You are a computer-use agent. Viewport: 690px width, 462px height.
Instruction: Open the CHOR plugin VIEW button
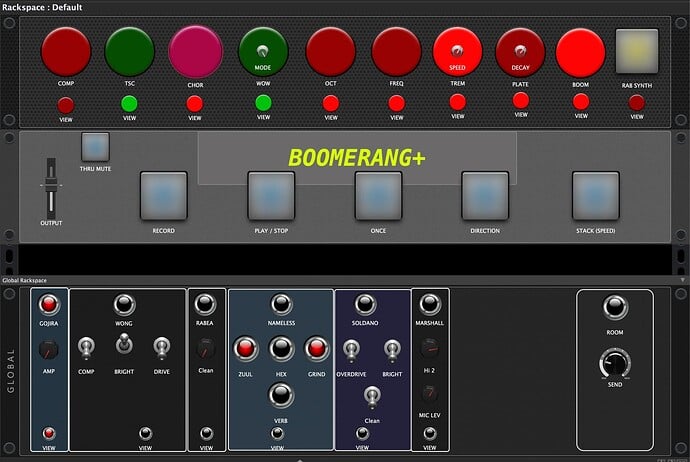(x=195, y=104)
